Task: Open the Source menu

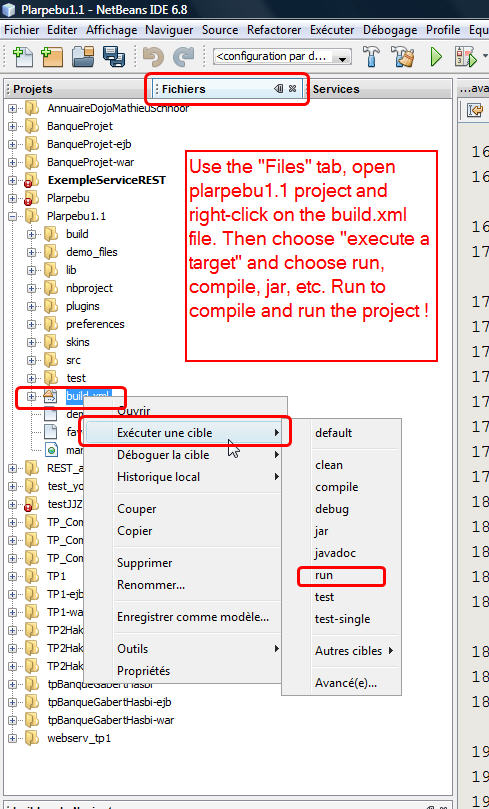Action: click(220, 30)
